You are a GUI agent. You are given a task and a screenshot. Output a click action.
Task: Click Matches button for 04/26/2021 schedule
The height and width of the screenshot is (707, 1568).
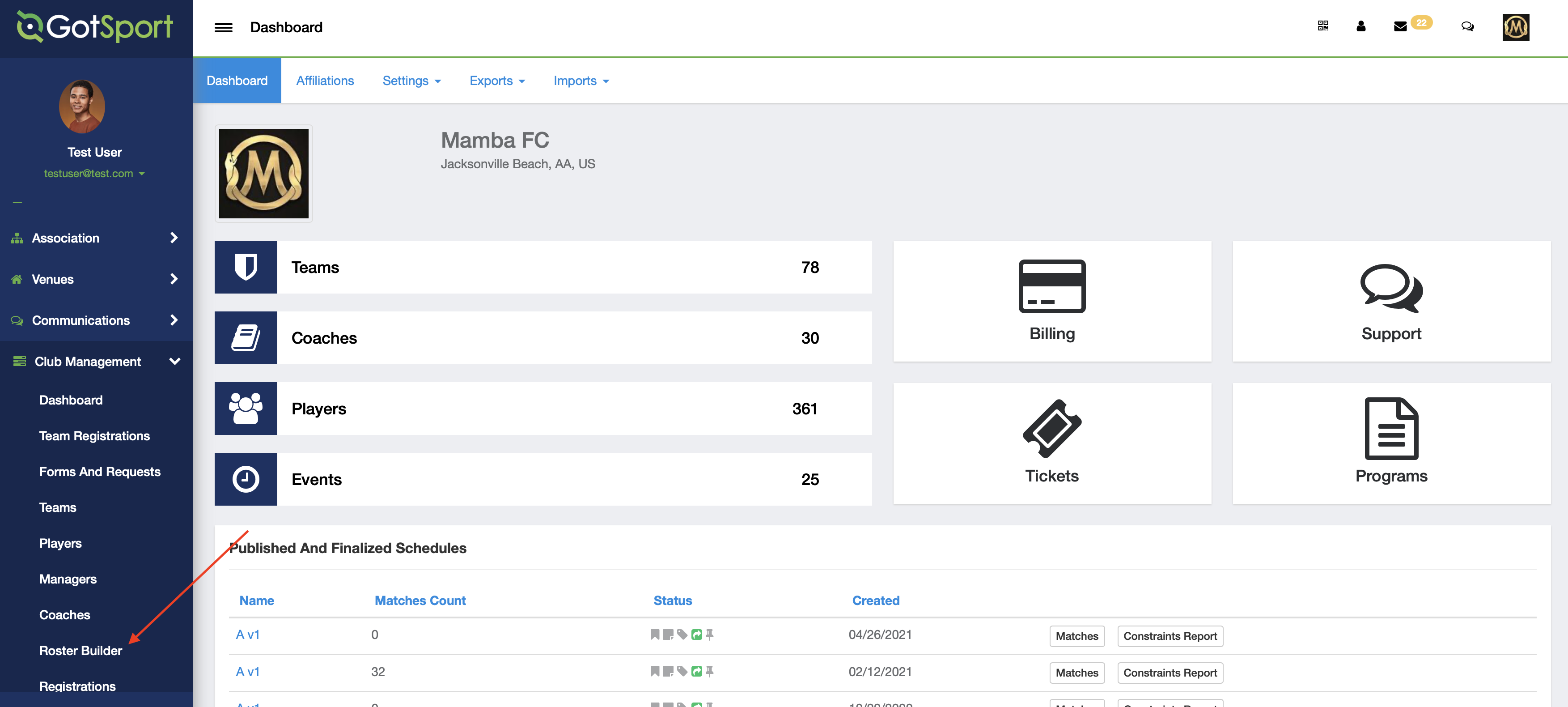click(x=1076, y=636)
